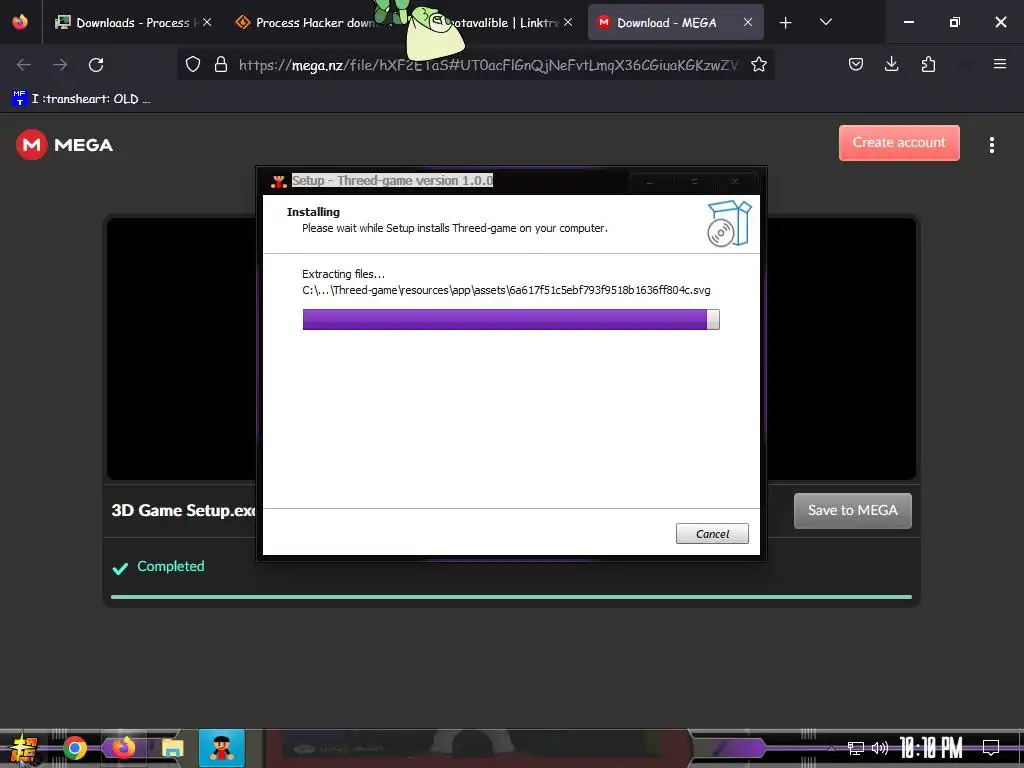Cancel the Threed-game installation
Viewport: 1024px width, 768px height.
tap(712, 534)
